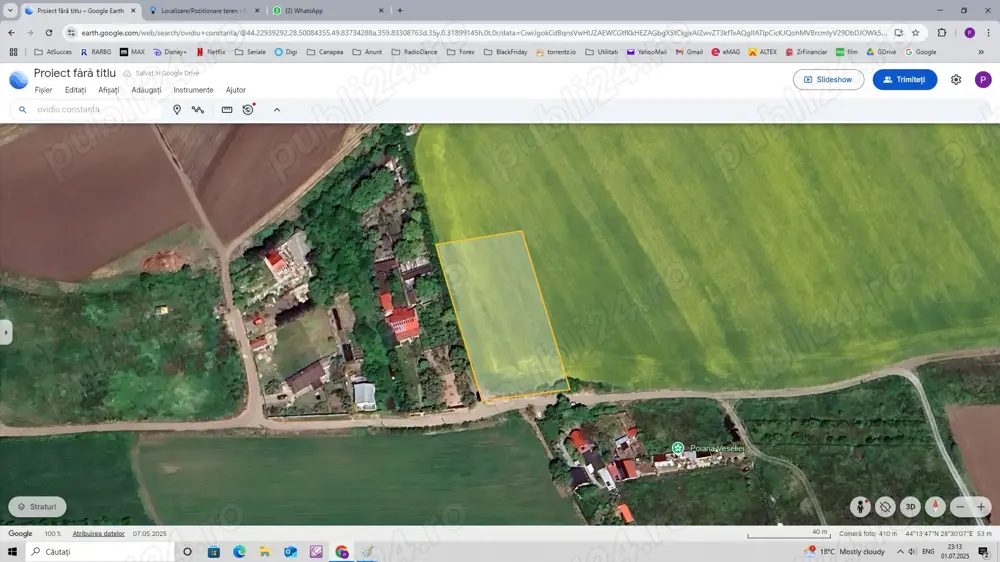1000x562 pixels.
Task: Select the draw path or polygon tool
Action: coord(198,110)
